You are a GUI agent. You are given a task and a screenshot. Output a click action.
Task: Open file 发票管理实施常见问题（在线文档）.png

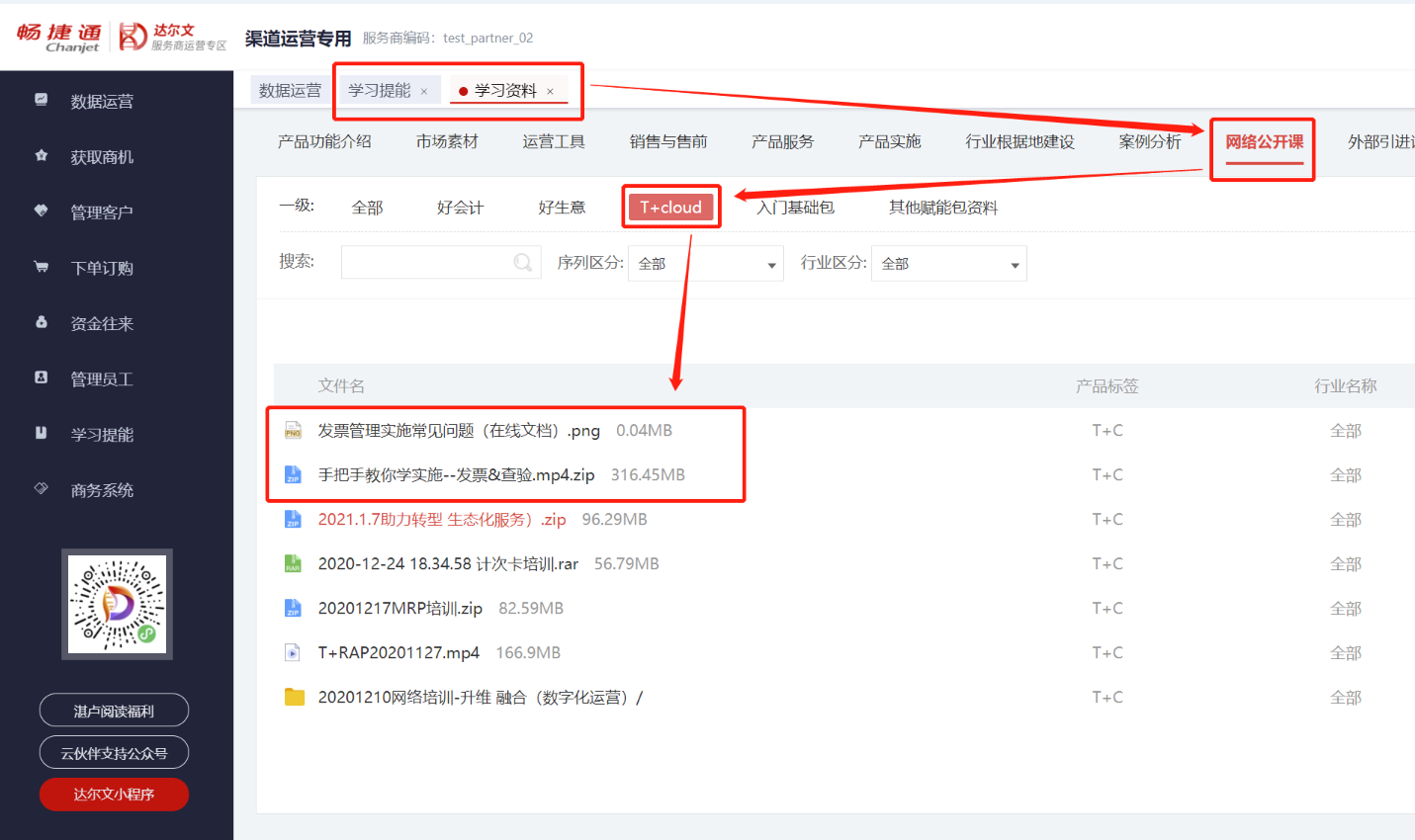click(459, 431)
